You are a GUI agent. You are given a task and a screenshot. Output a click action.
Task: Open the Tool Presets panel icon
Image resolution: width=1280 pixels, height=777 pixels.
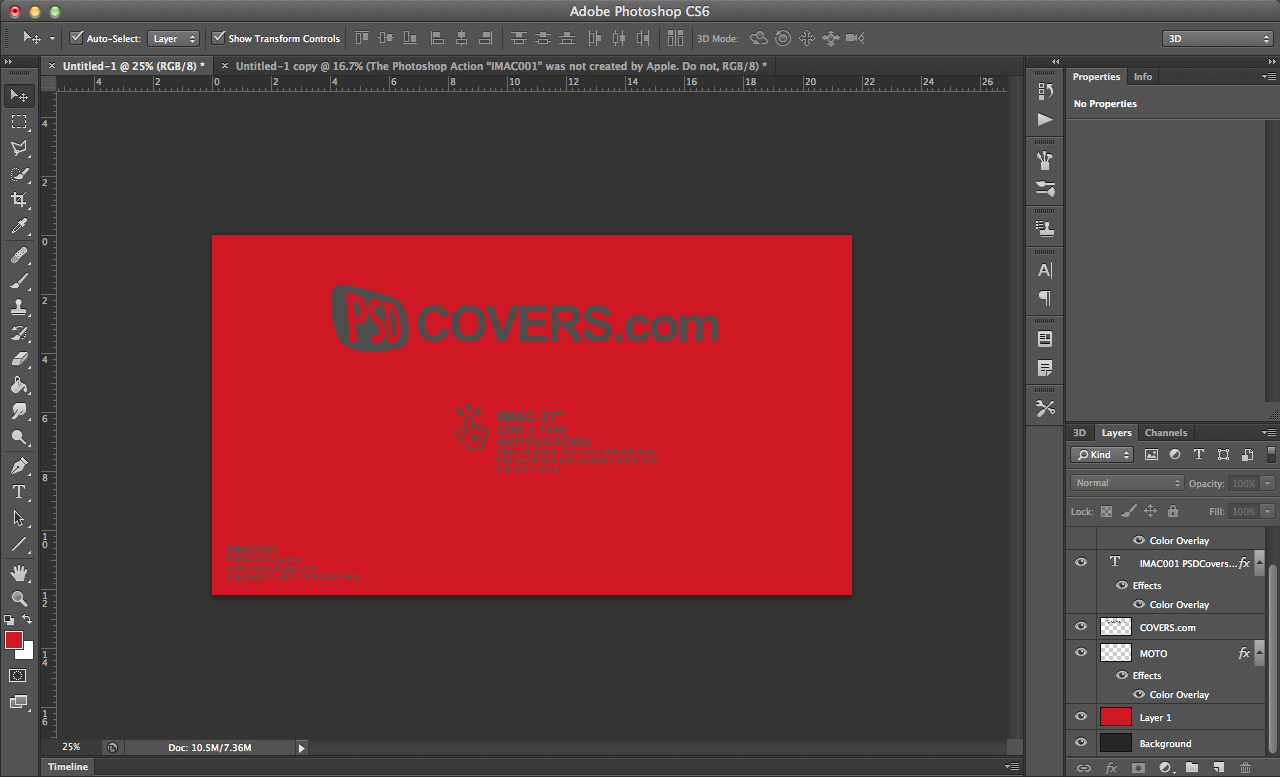(1045, 408)
